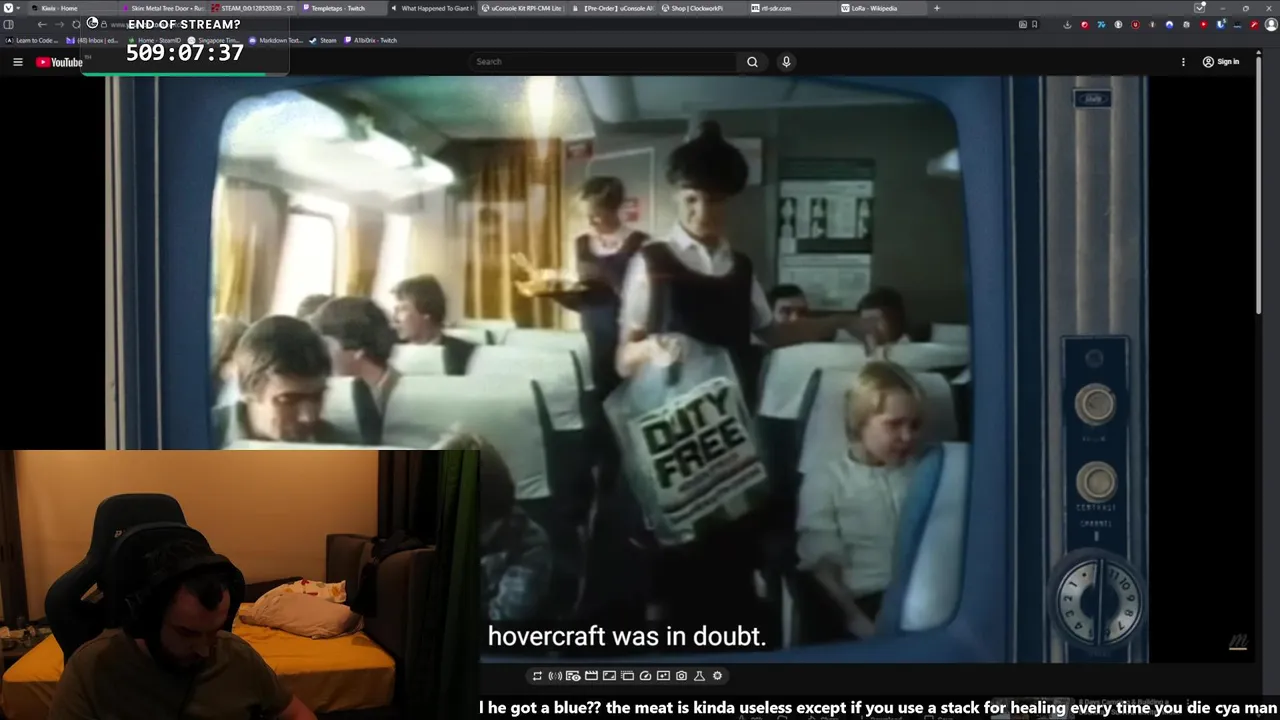Click the resize player icon
Viewport: 1280px width, 720px height.
click(x=609, y=676)
